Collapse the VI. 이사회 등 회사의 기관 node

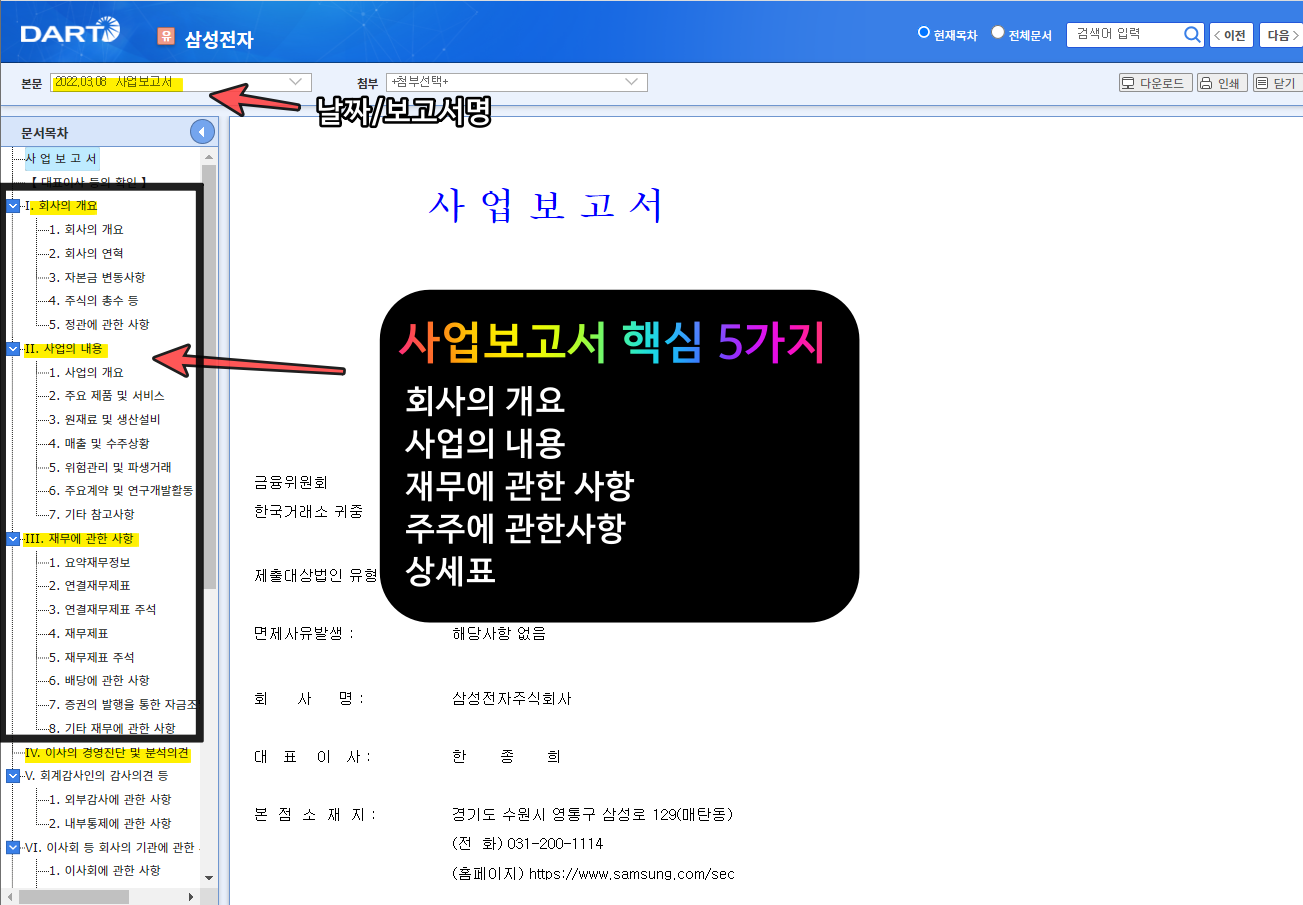point(13,848)
